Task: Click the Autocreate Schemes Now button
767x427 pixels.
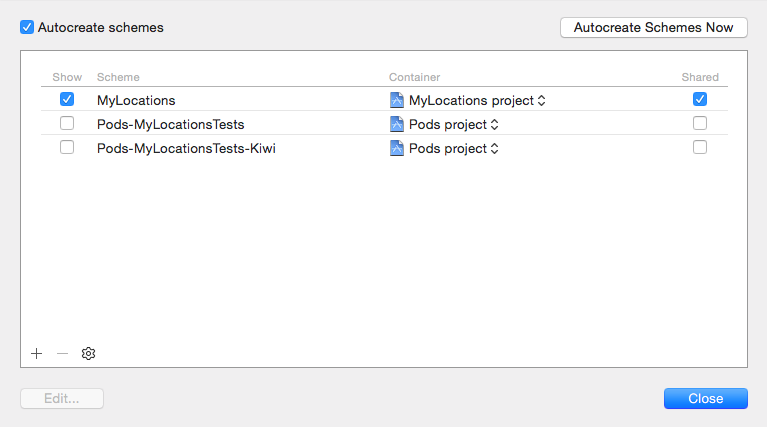Action: coord(653,28)
